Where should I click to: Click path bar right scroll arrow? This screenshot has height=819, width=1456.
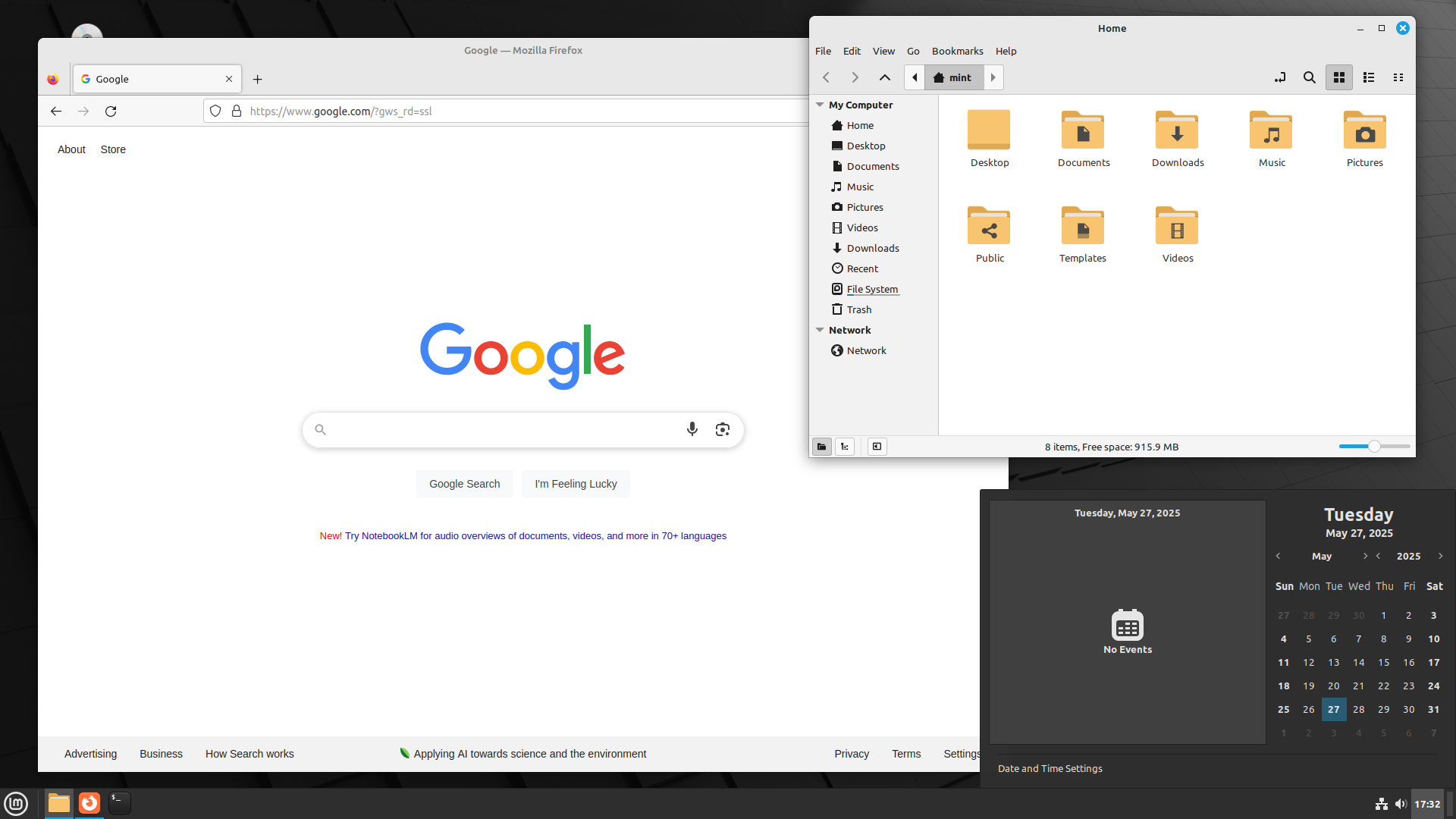pyautogui.click(x=993, y=77)
